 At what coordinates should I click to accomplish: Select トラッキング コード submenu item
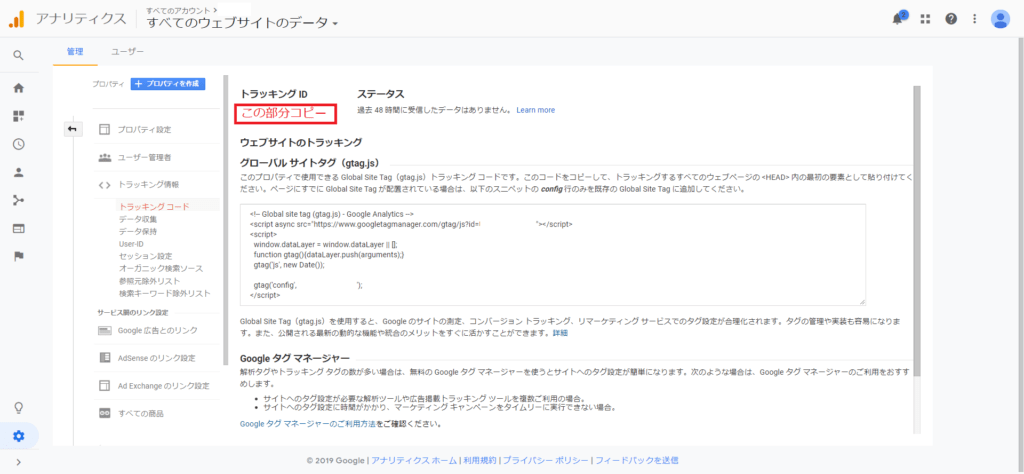click(154, 207)
